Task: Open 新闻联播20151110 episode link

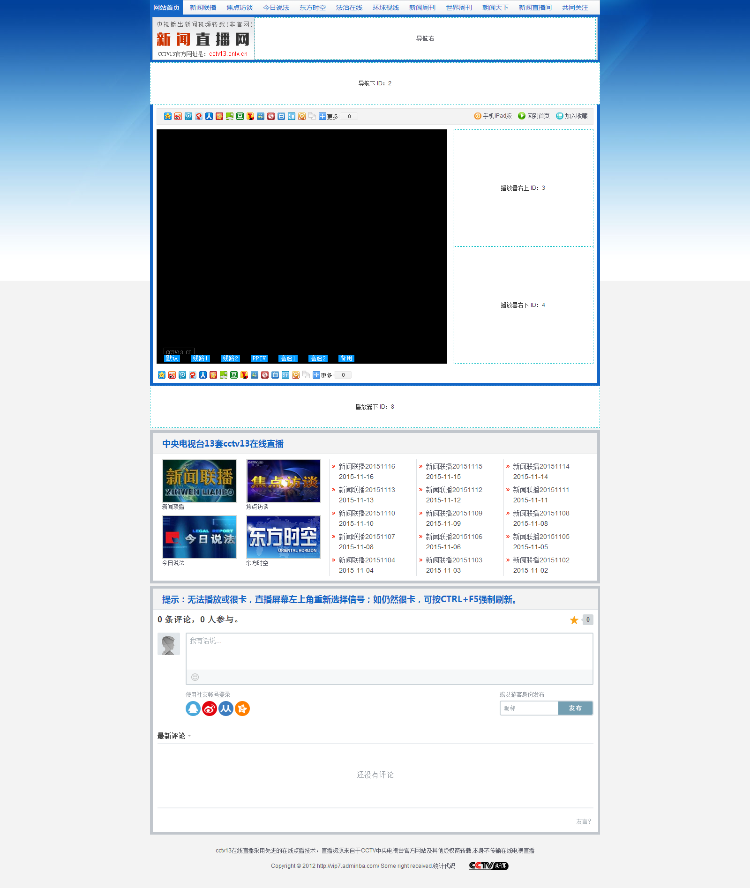Action: (x=367, y=513)
